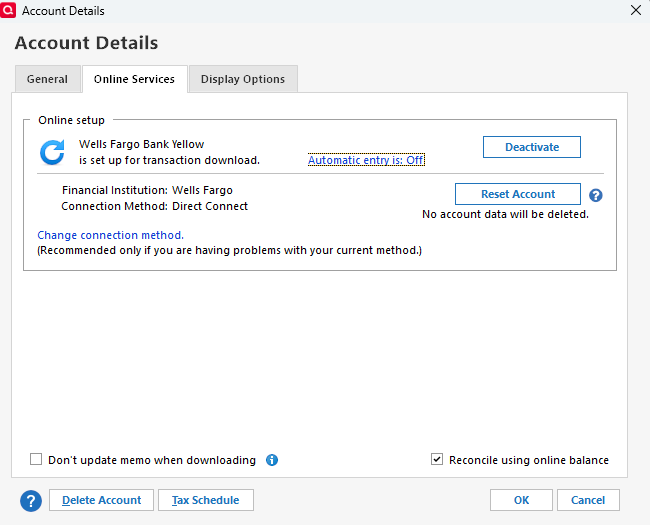Open the large help icon at bottom left

[x=31, y=501]
